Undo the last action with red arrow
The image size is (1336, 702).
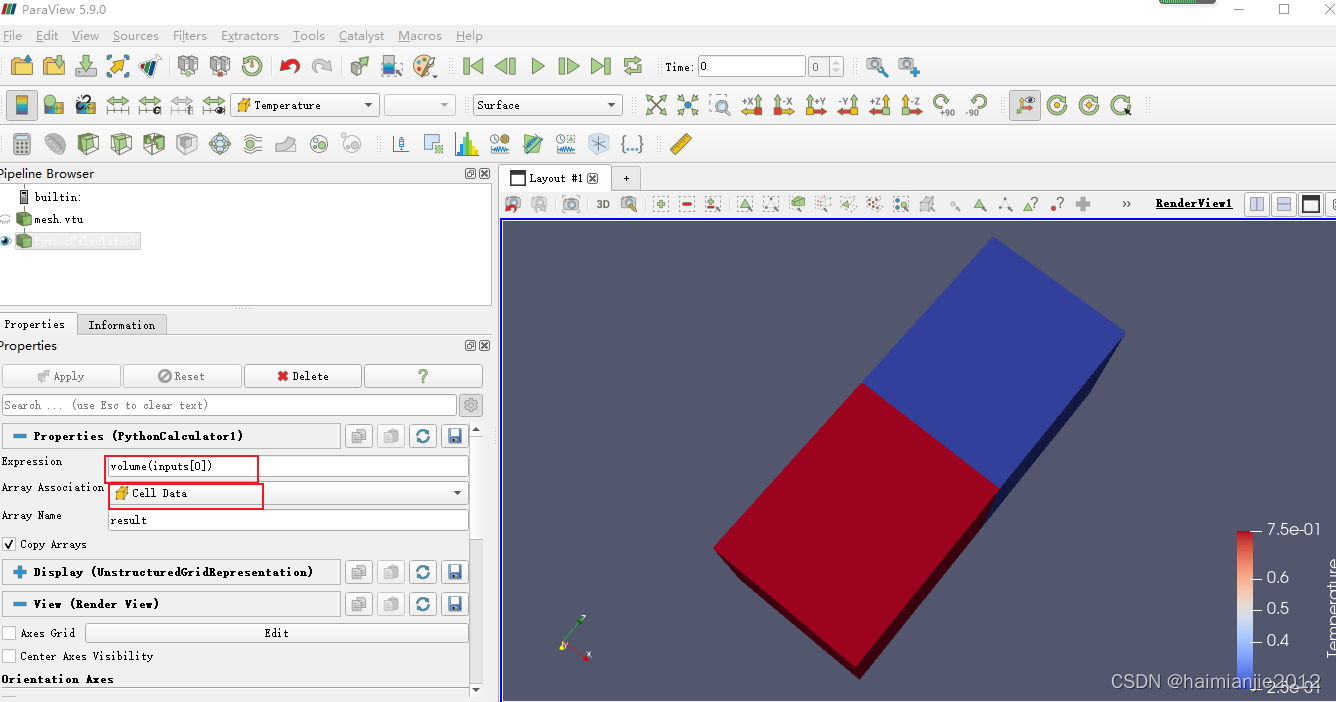tap(290, 66)
